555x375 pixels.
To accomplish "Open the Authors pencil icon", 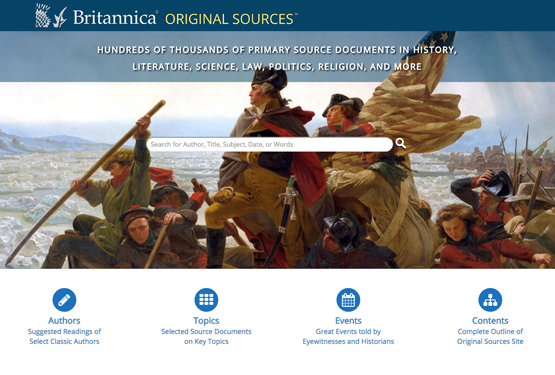I will 64,300.
